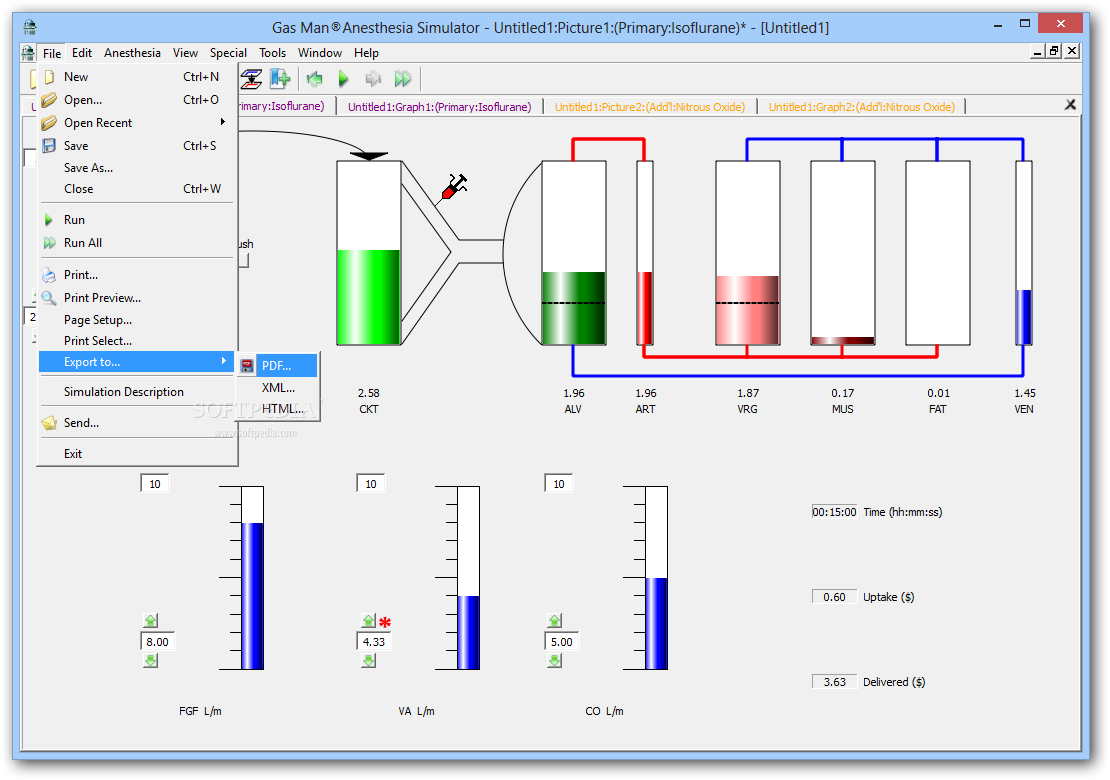Click the CO value field showing 5.00
This screenshot has width=1110, height=780.
pyautogui.click(x=561, y=641)
